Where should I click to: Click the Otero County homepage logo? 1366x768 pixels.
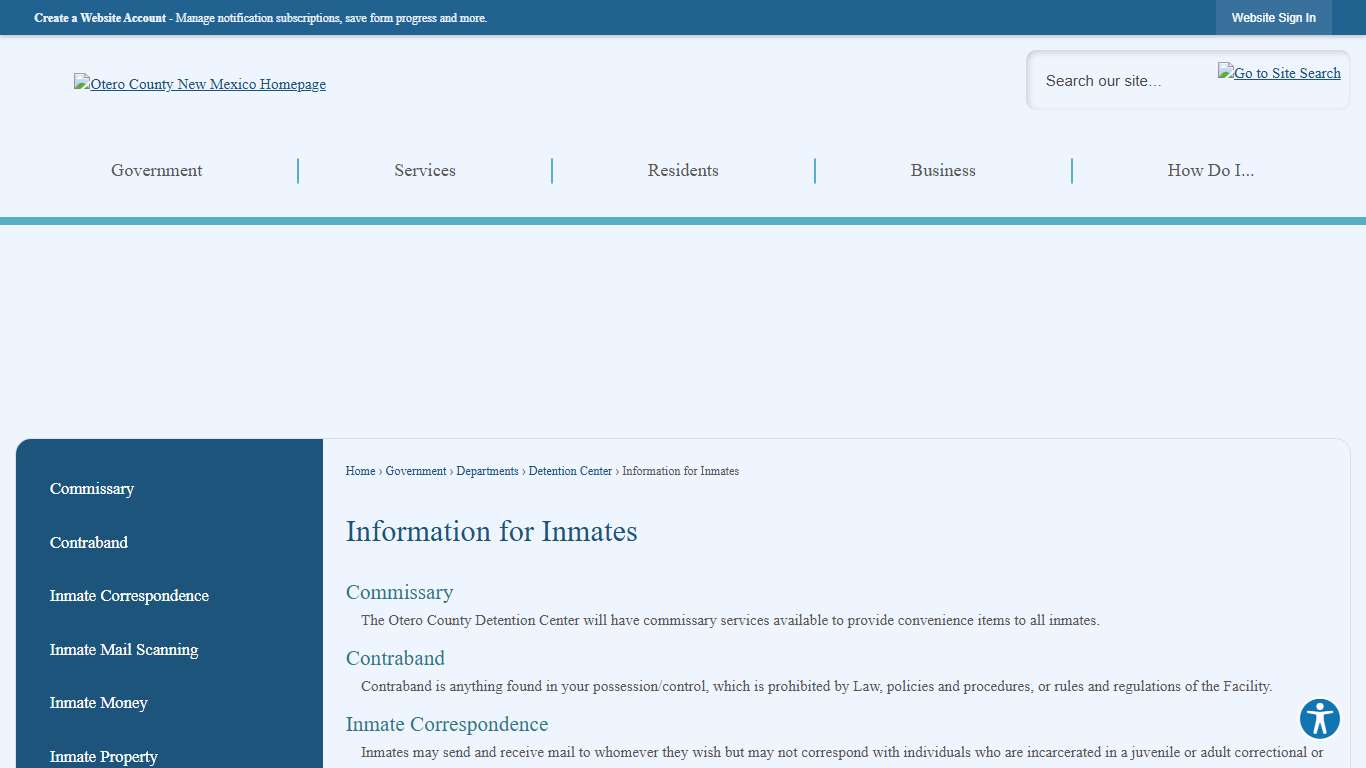click(x=199, y=84)
